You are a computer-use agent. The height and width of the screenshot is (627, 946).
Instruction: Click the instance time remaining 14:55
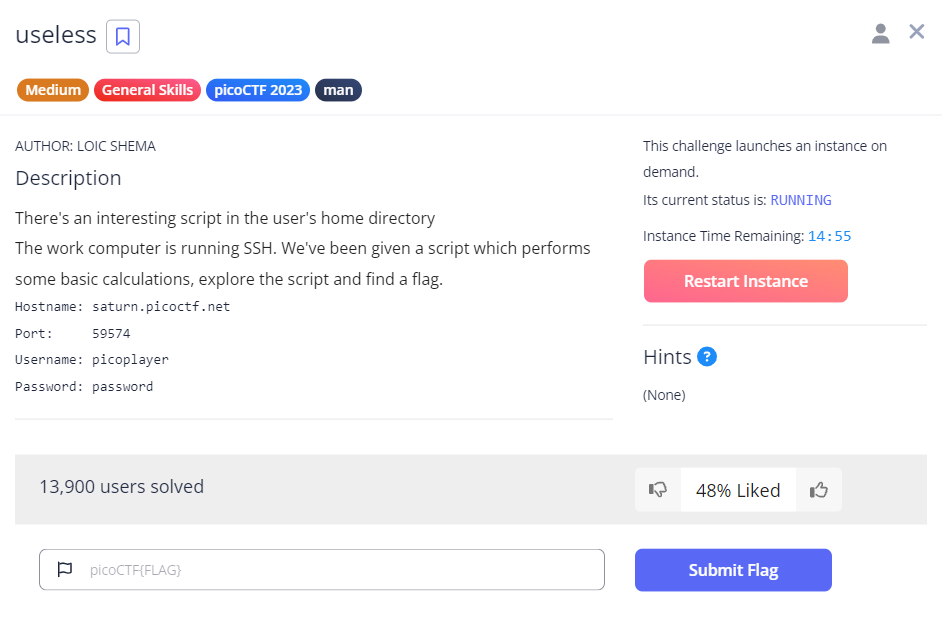[x=829, y=237]
